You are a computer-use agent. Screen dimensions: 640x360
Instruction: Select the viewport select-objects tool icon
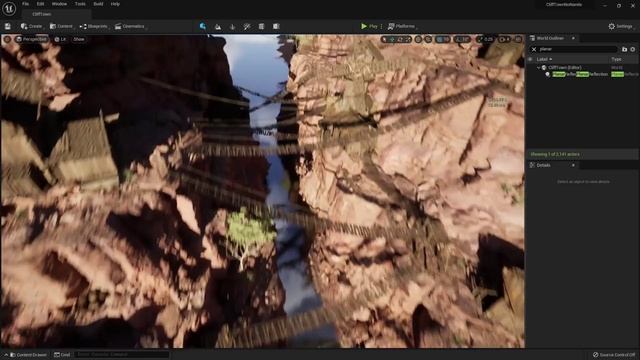coord(384,39)
